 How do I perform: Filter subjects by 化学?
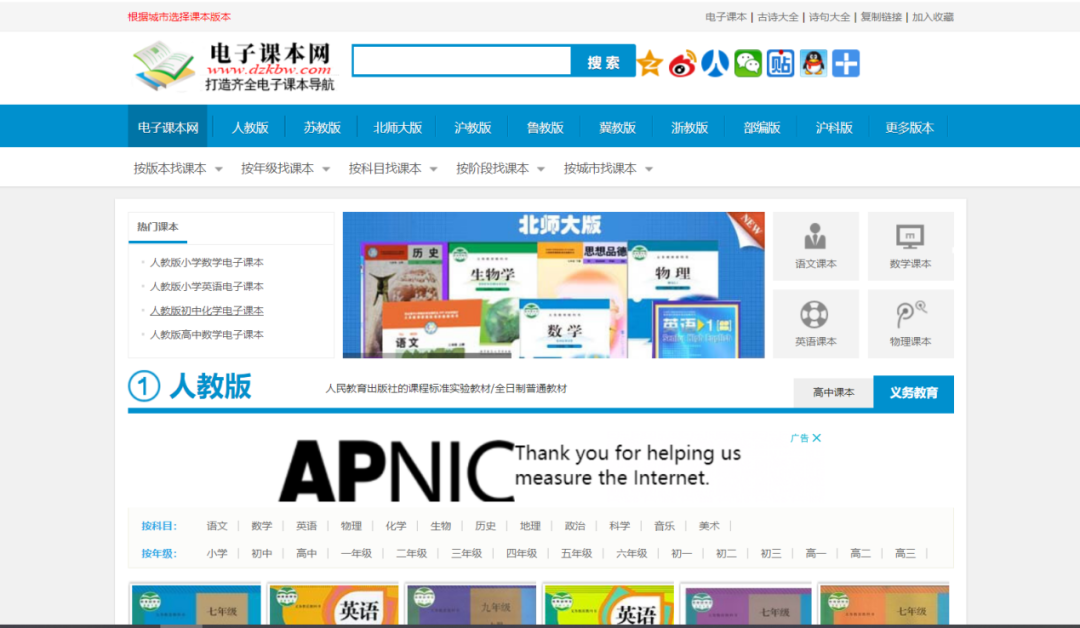(x=396, y=525)
